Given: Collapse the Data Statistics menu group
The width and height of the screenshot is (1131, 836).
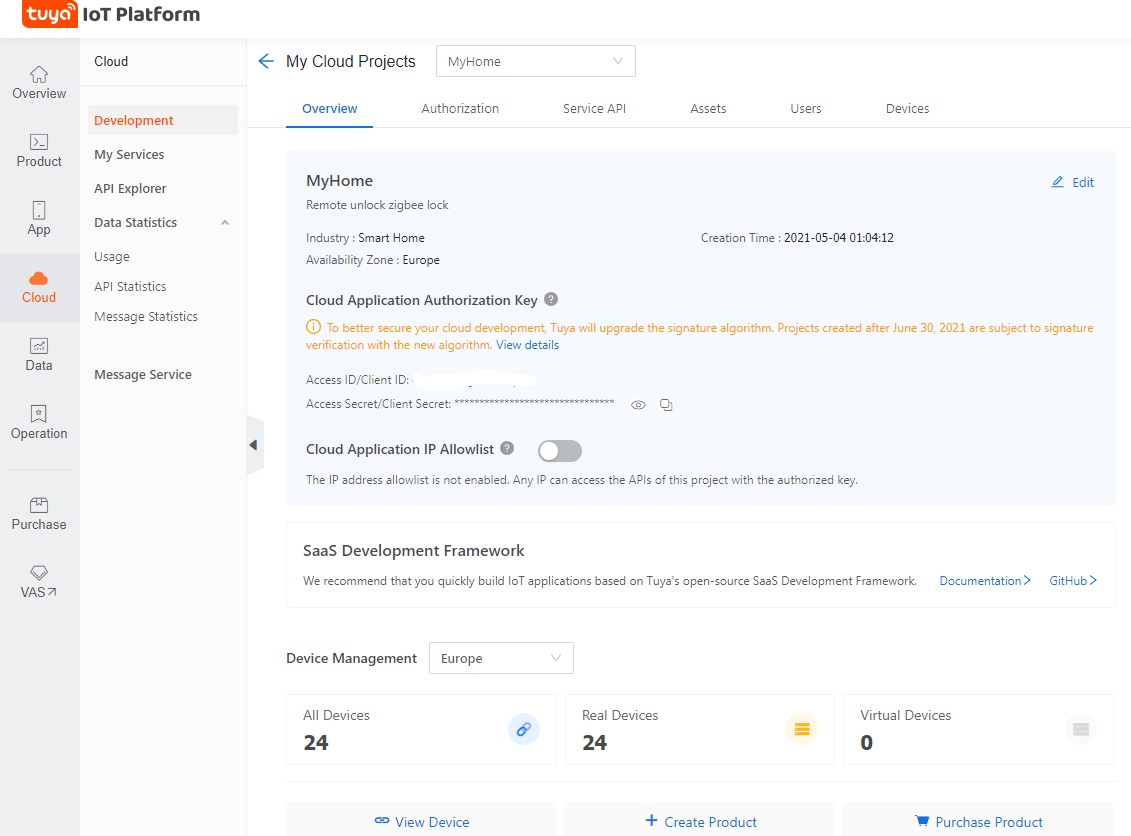Looking at the screenshot, I should tap(225, 223).
